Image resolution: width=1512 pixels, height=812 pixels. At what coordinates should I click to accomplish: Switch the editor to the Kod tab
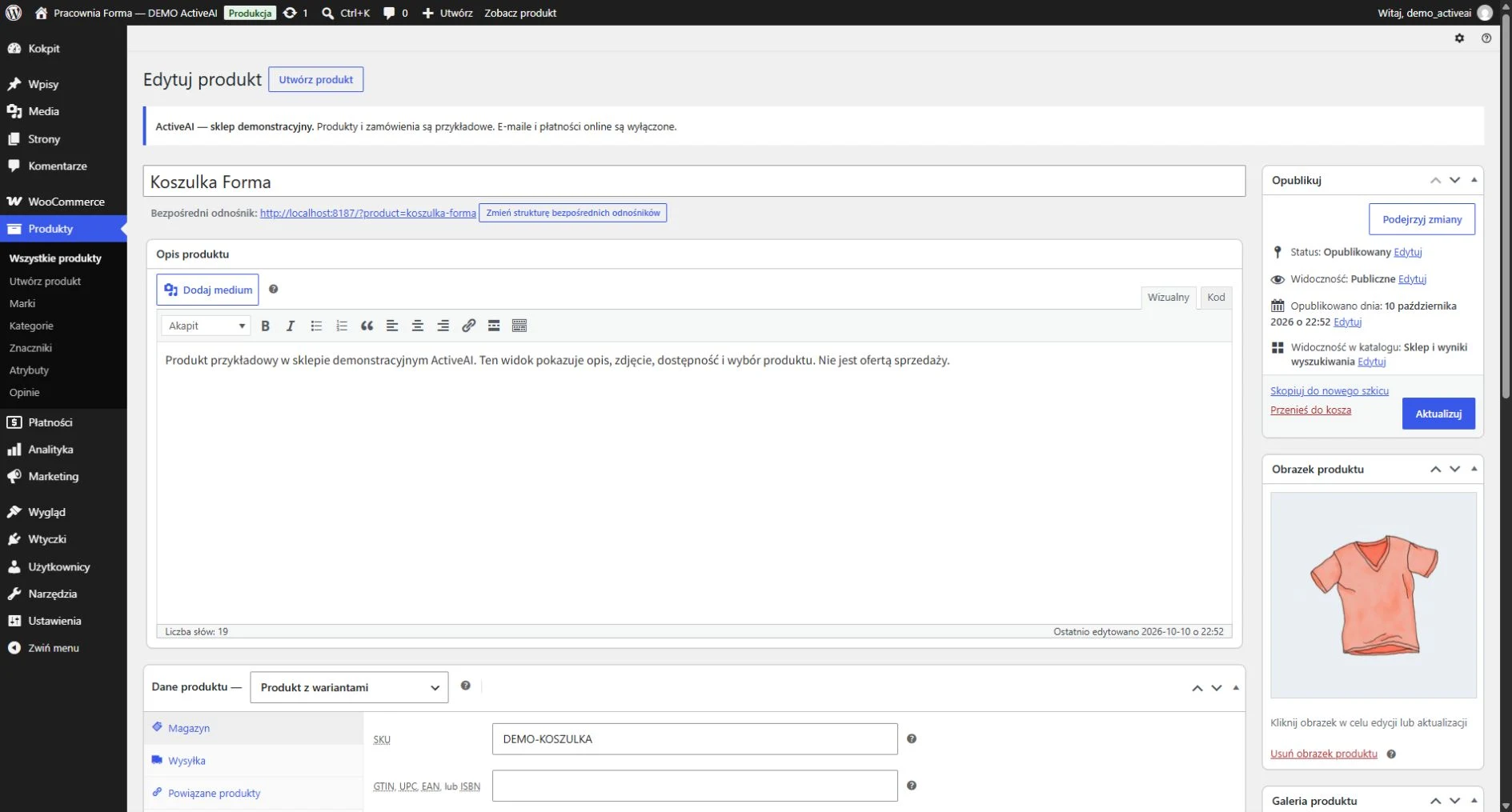point(1216,298)
